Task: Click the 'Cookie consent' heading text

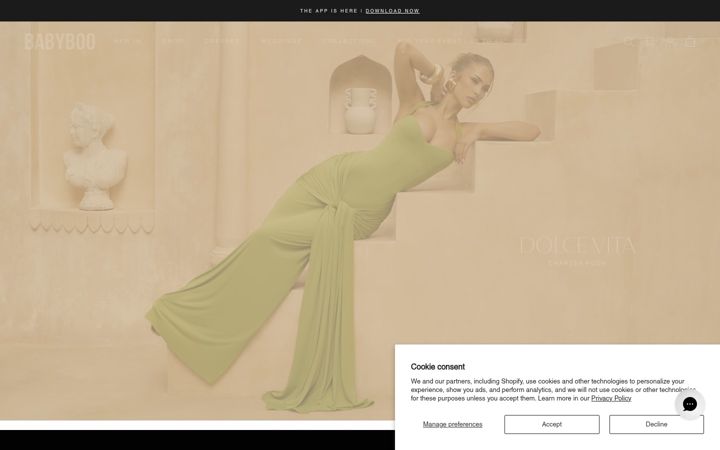Action: click(438, 366)
